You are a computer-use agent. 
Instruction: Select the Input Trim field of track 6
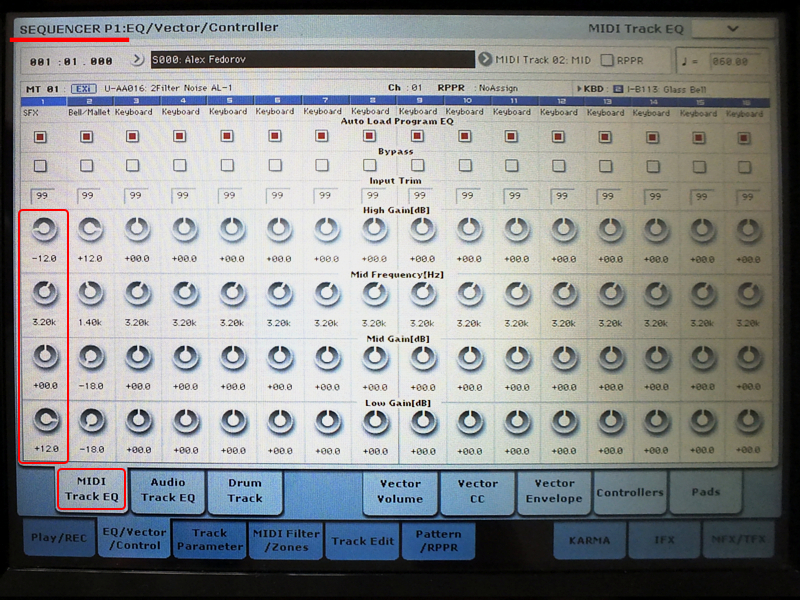pos(277,195)
